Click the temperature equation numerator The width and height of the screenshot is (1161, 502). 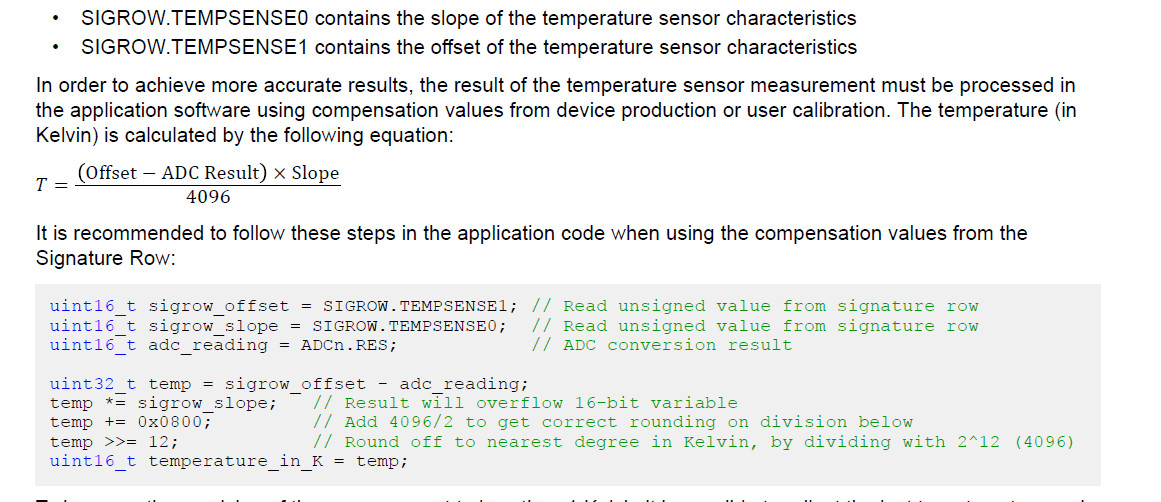[x=208, y=173]
